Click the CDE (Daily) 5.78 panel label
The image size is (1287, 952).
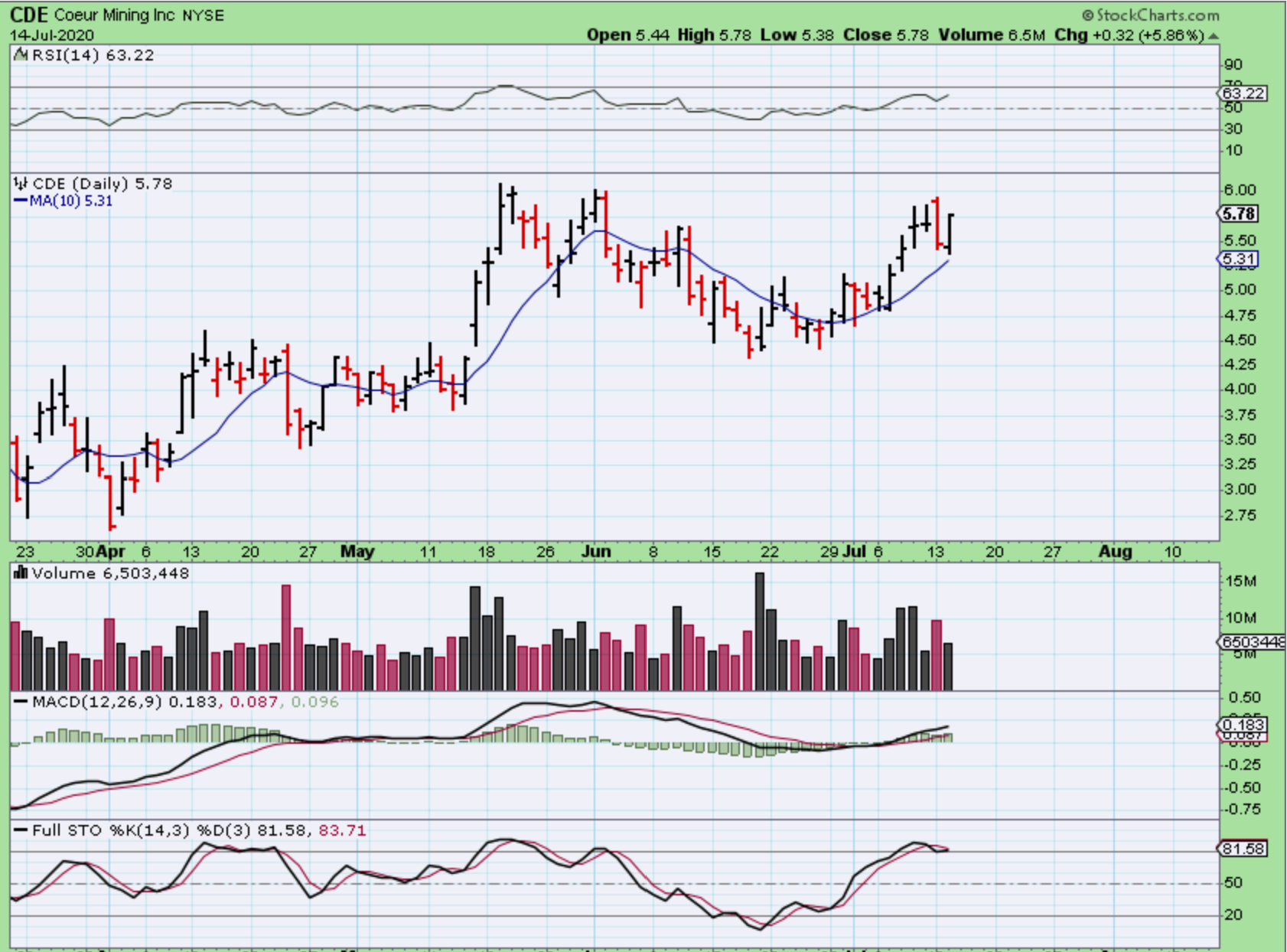pyautogui.click(x=102, y=184)
